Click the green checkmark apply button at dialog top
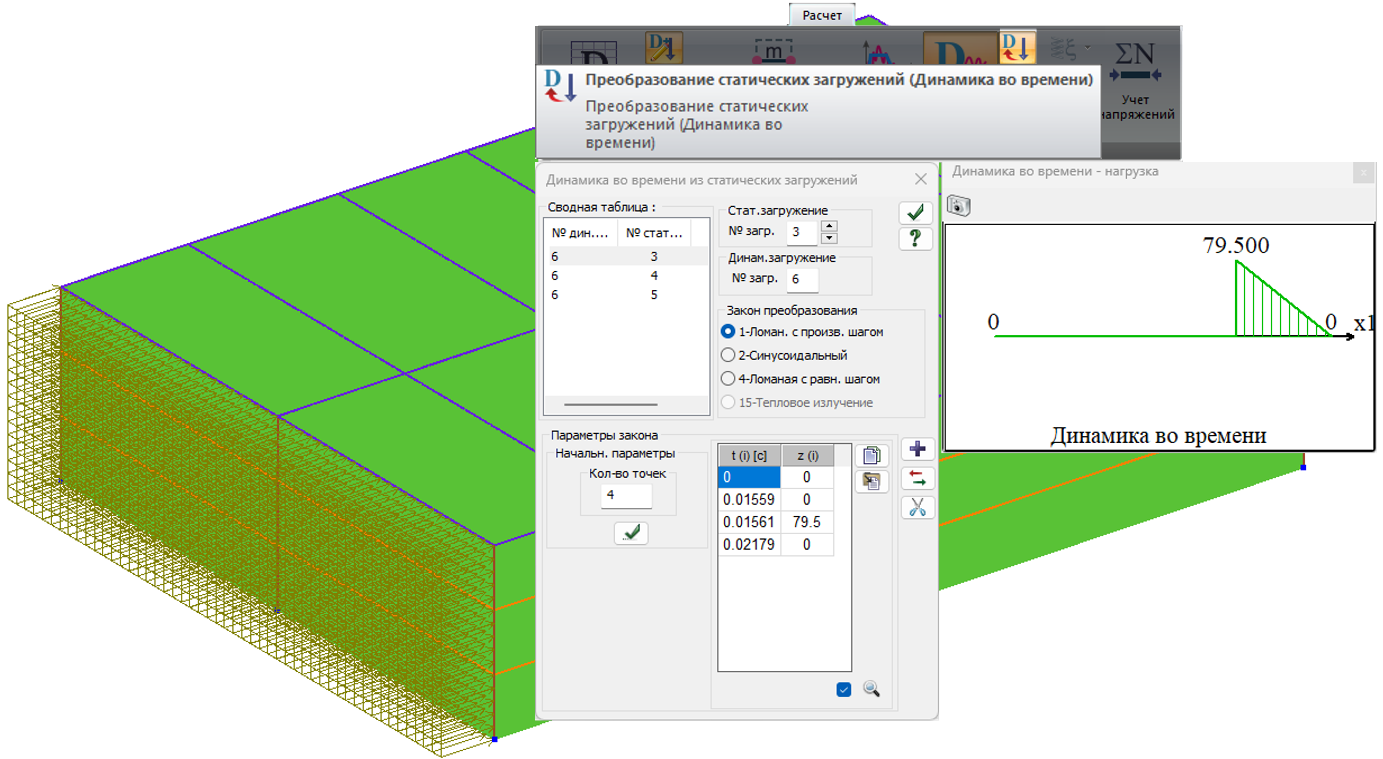1383x759 pixels. (x=915, y=212)
